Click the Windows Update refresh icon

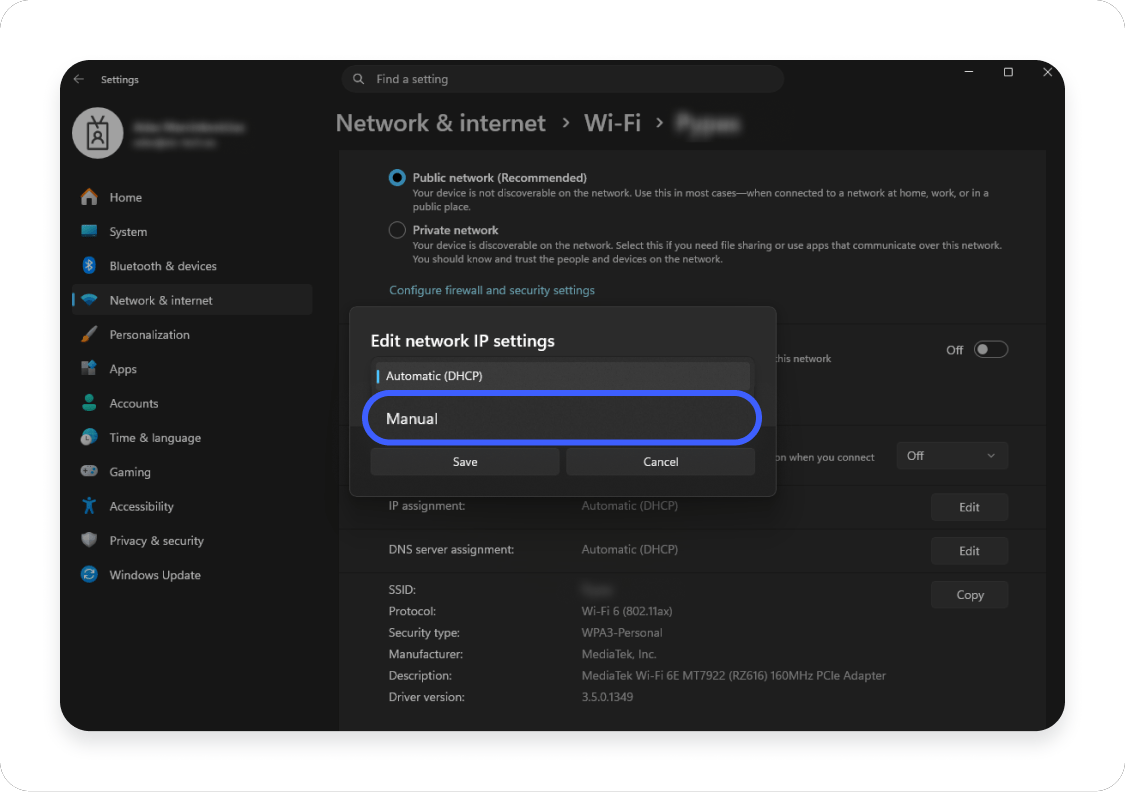coord(89,574)
